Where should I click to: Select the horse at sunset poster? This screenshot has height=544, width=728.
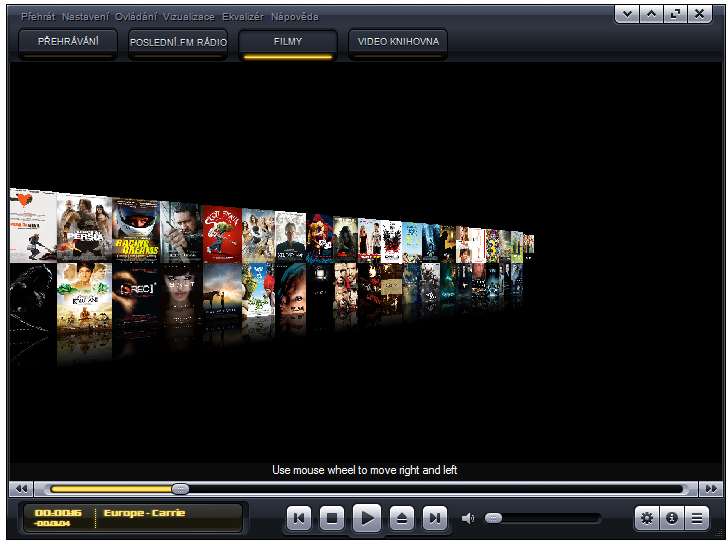222,291
